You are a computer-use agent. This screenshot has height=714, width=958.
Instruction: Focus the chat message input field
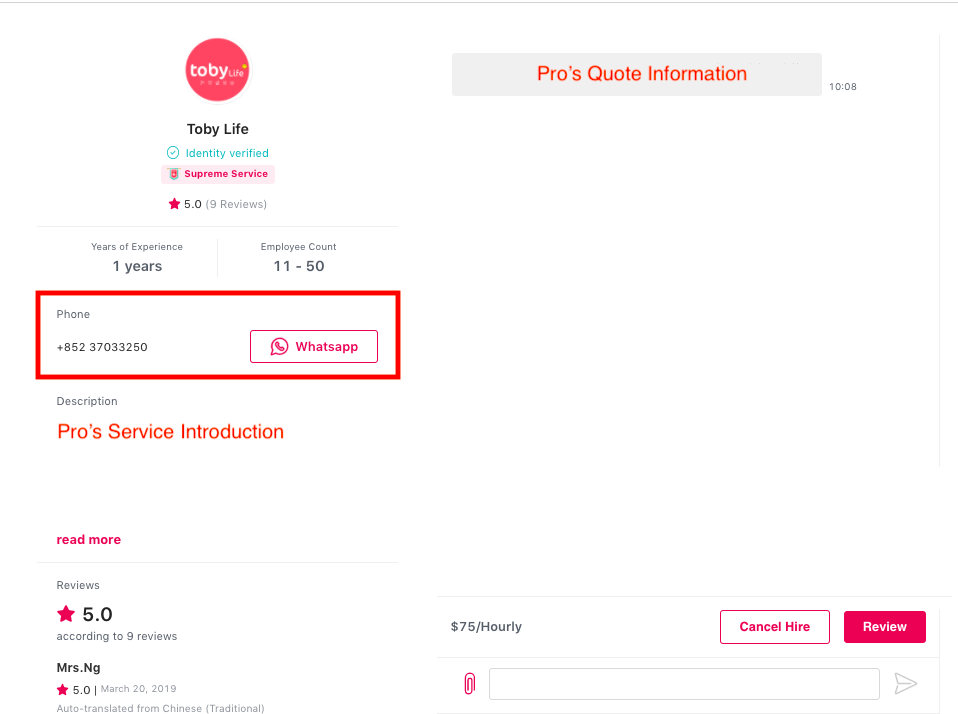tap(684, 683)
